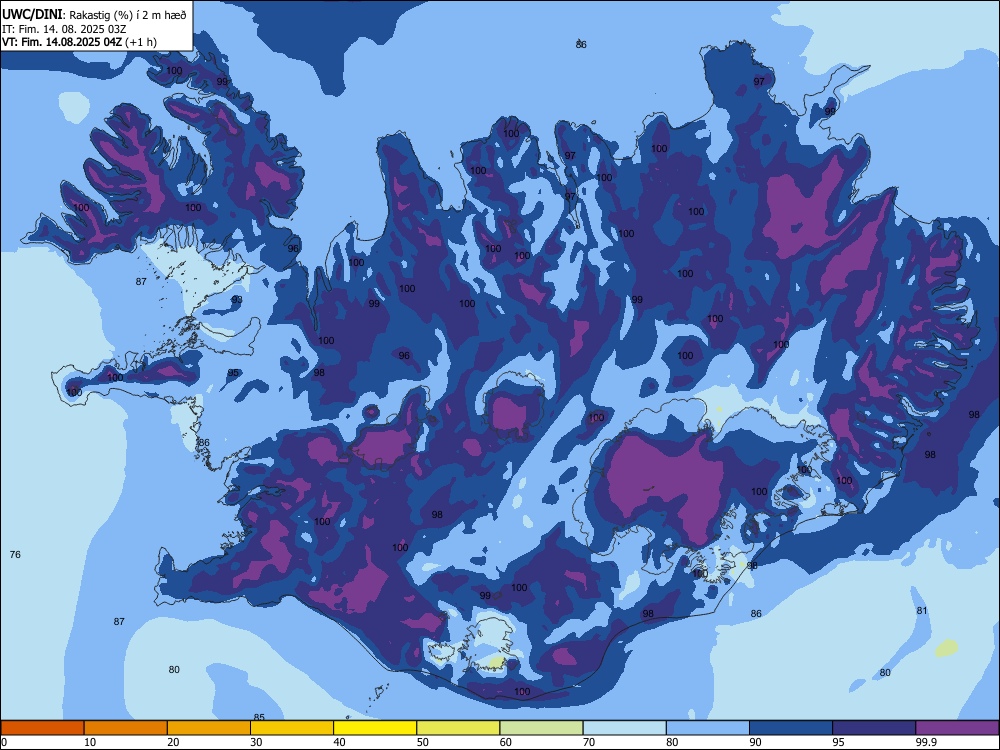Click the dark indigo 95–99.9 legend swatch
This screenshot has height=750, width=1000.
coord(874,728)
